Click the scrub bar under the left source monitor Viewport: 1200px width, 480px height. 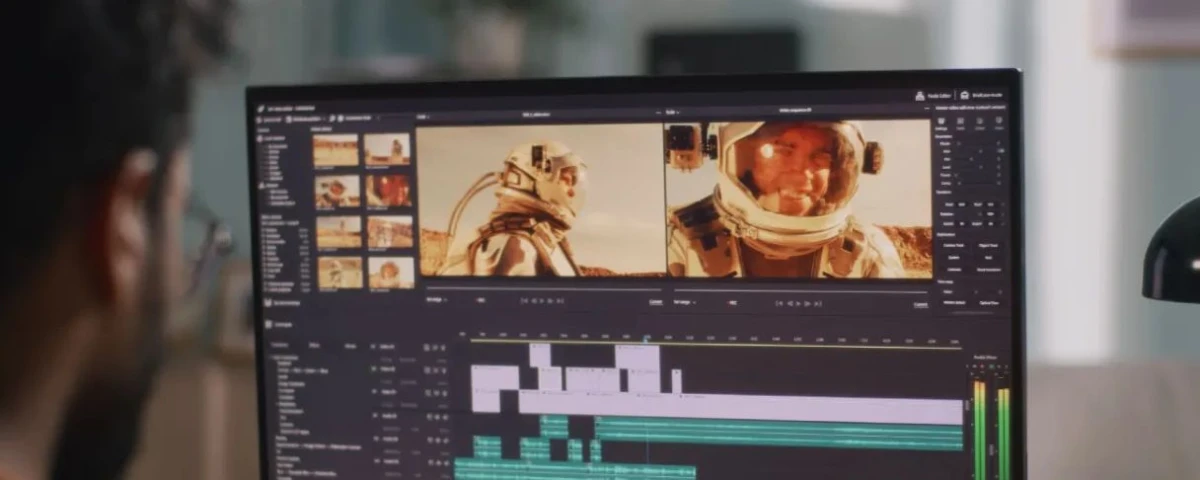point(544,289)
